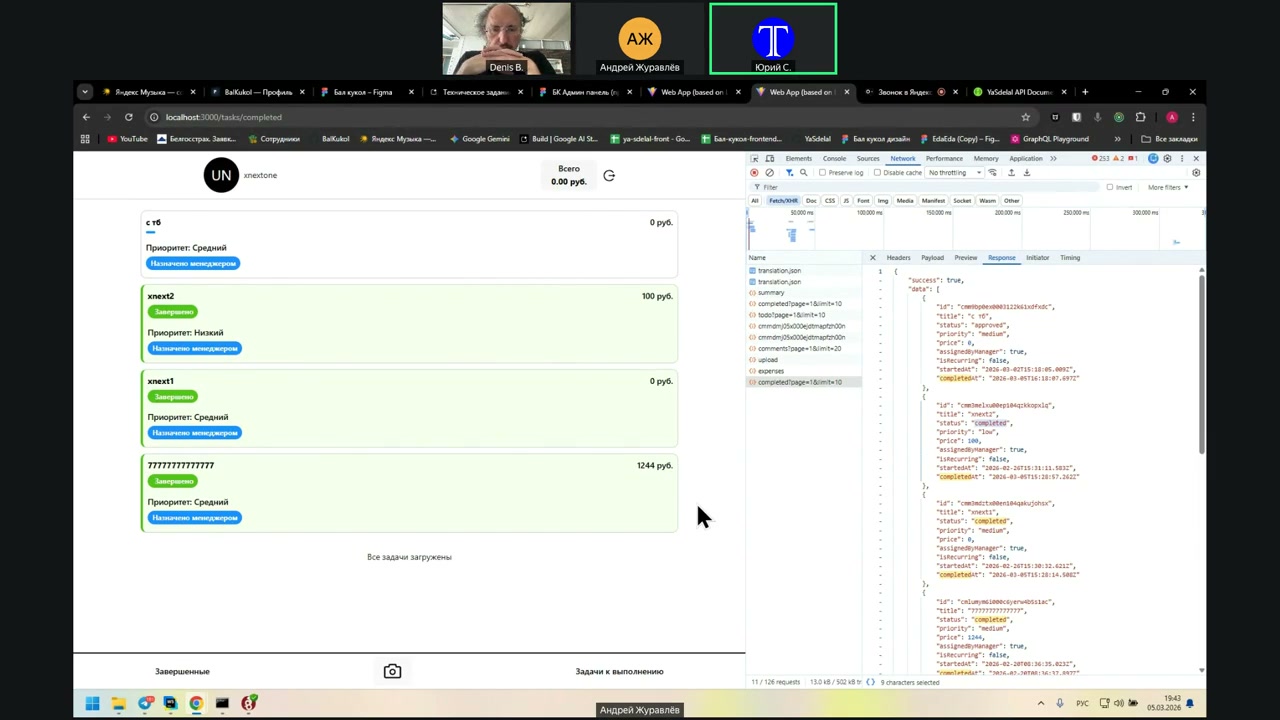Screen dimensions: 1280x720
Task: Select the Fetch/XHR filter button
Action: (783, 201)
